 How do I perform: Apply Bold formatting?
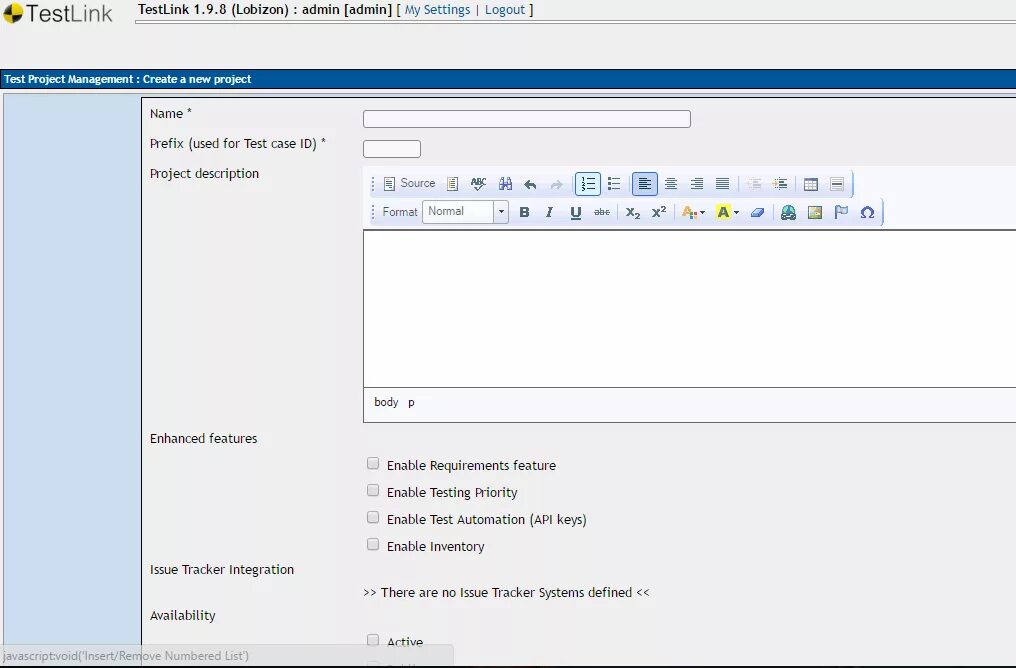pyautogui.click(x=524, y=213)
